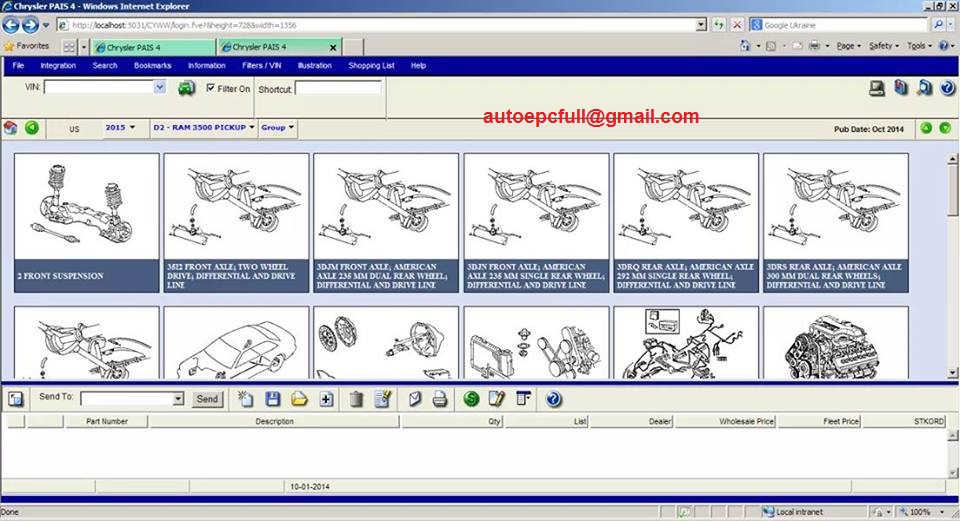Open the IE Page menu dropdown
The image size is (960, 521).
click(849, 46)
